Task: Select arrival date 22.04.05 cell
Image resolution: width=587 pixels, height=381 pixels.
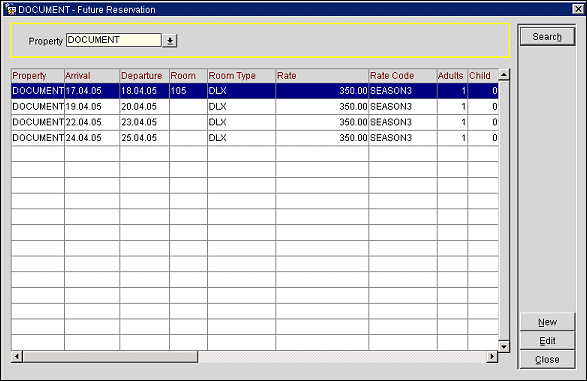Action: click(x=92, y=122)
